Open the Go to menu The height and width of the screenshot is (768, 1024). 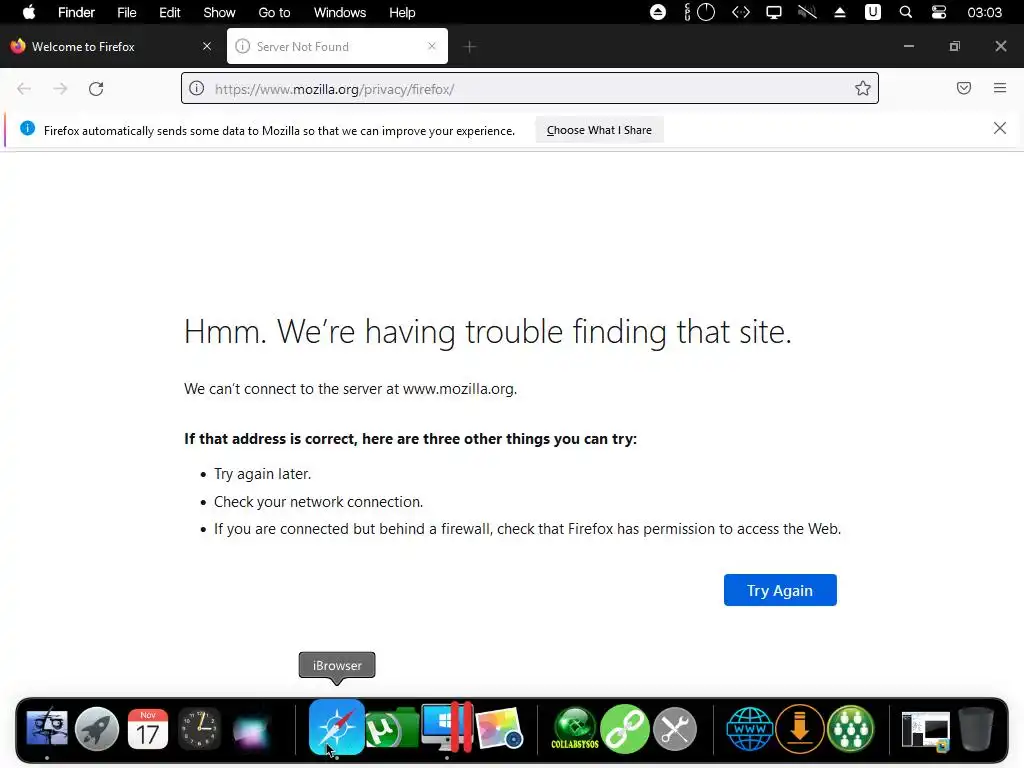[x=274, y=12]
